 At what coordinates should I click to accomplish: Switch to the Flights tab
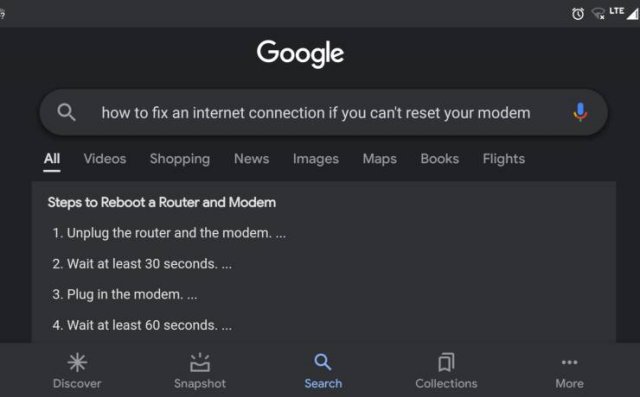click(x=504, y=159)
